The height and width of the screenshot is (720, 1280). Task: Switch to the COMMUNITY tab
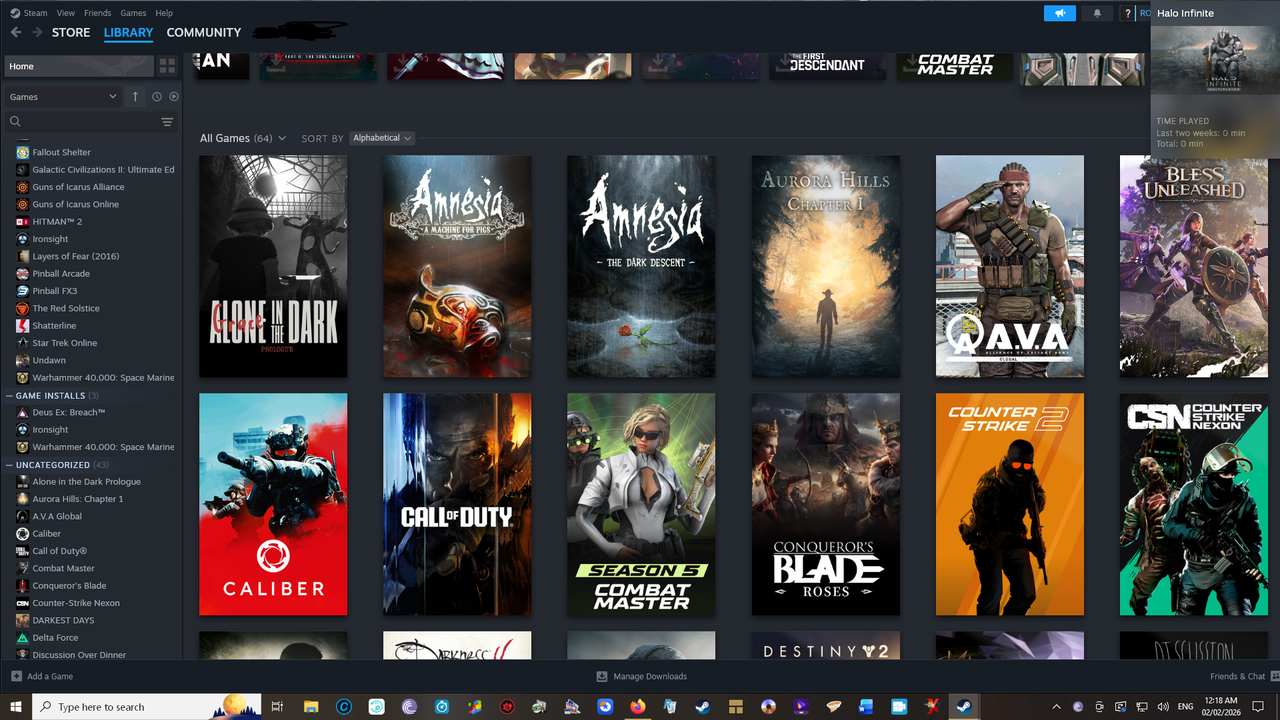point(204,32)
